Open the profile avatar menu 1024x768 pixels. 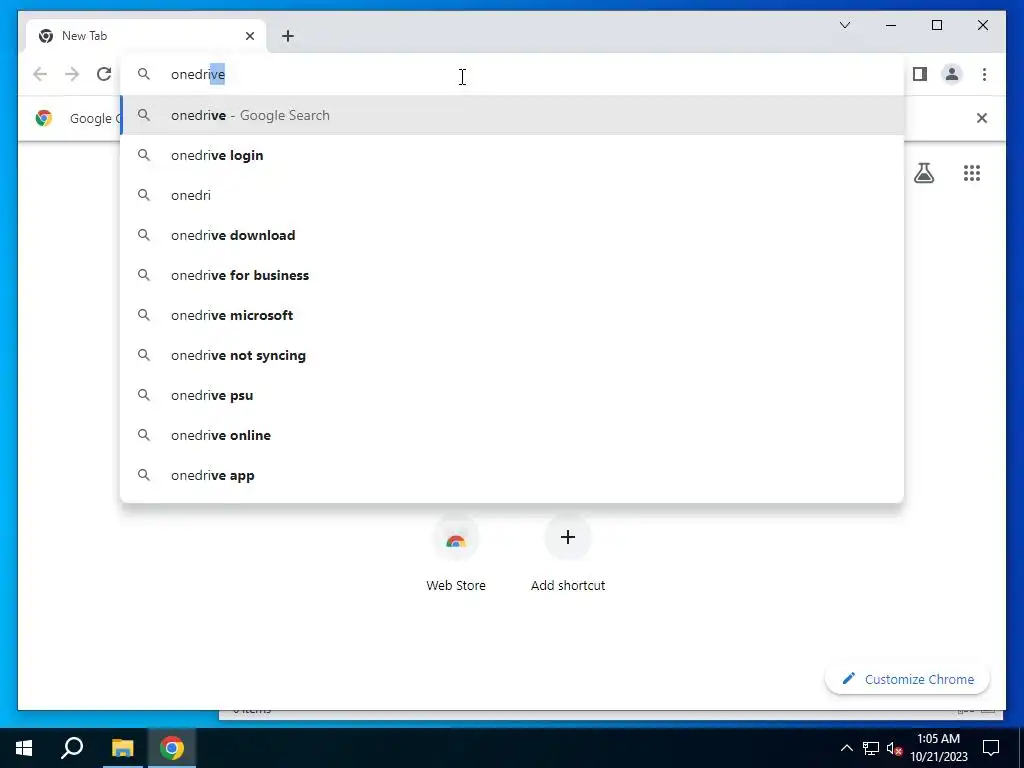[x=952, y=74]
